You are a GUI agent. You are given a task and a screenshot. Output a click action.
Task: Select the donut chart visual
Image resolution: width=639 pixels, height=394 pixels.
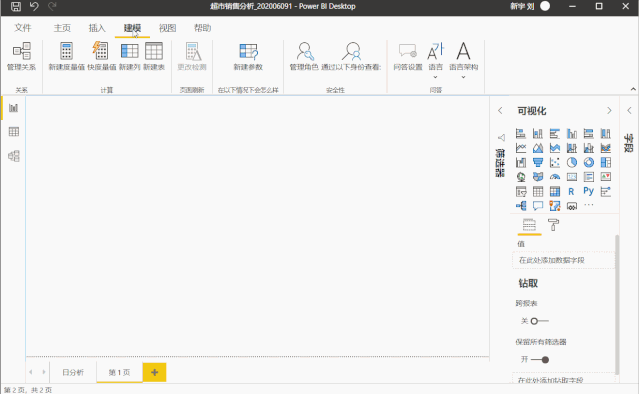point(588,163)
